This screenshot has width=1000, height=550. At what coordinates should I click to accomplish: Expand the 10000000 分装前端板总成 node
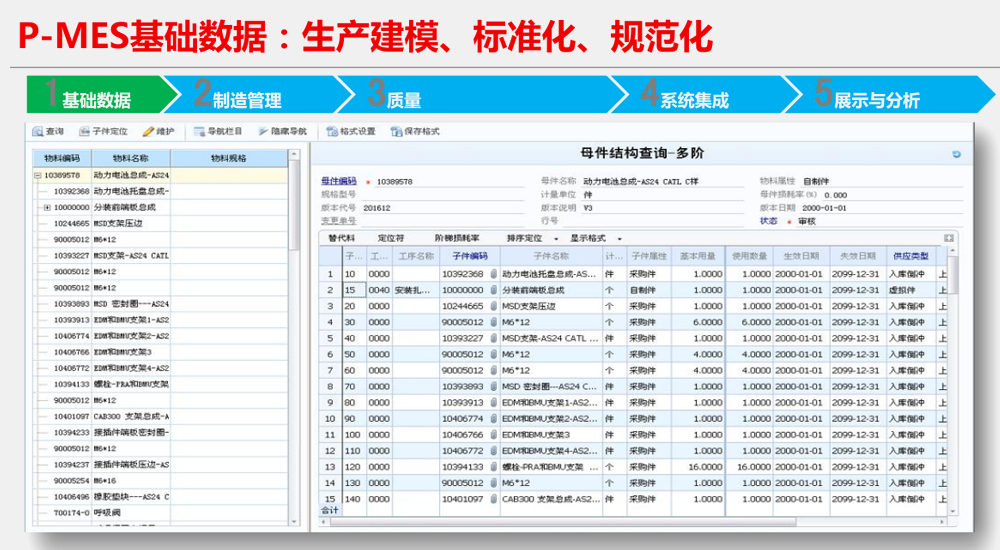coord(47,207)
